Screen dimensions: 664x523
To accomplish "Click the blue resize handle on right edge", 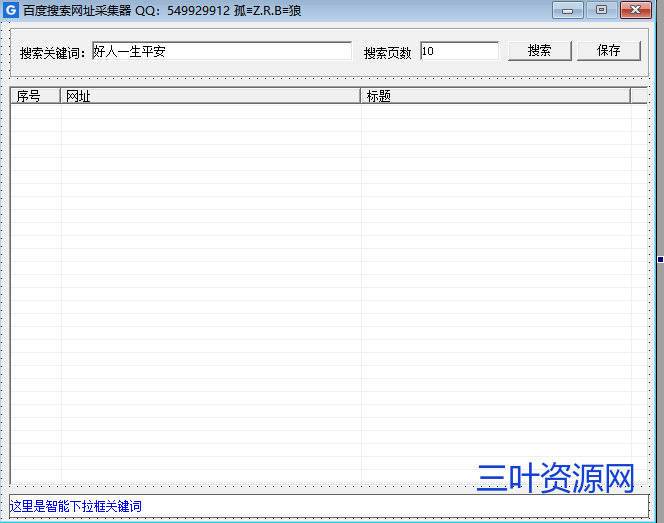I will point(660,259).
